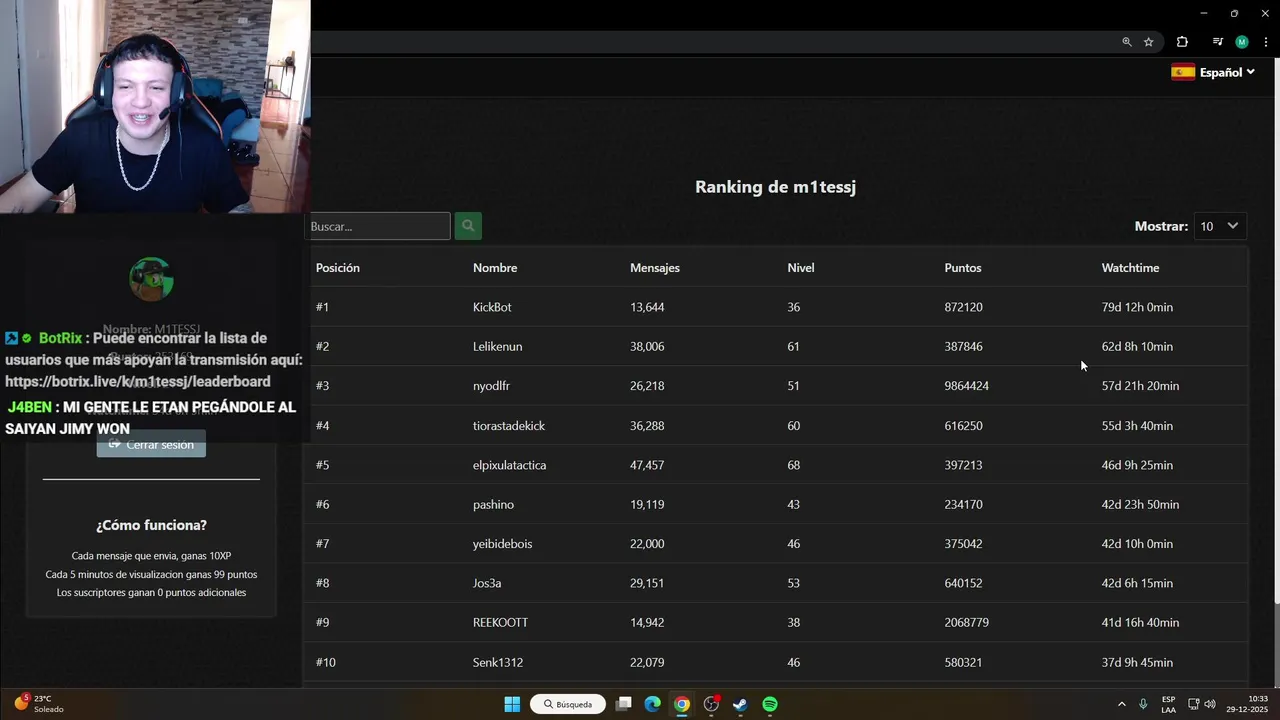Click position #6 cell

[322, 505]
